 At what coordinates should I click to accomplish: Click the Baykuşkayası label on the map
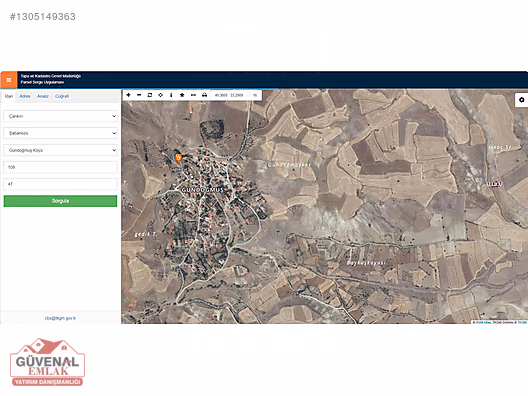(x=366, y=263)
